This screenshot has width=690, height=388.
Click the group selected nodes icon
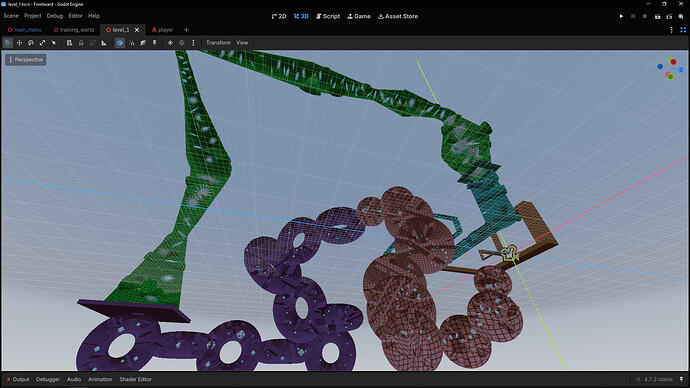92,43
